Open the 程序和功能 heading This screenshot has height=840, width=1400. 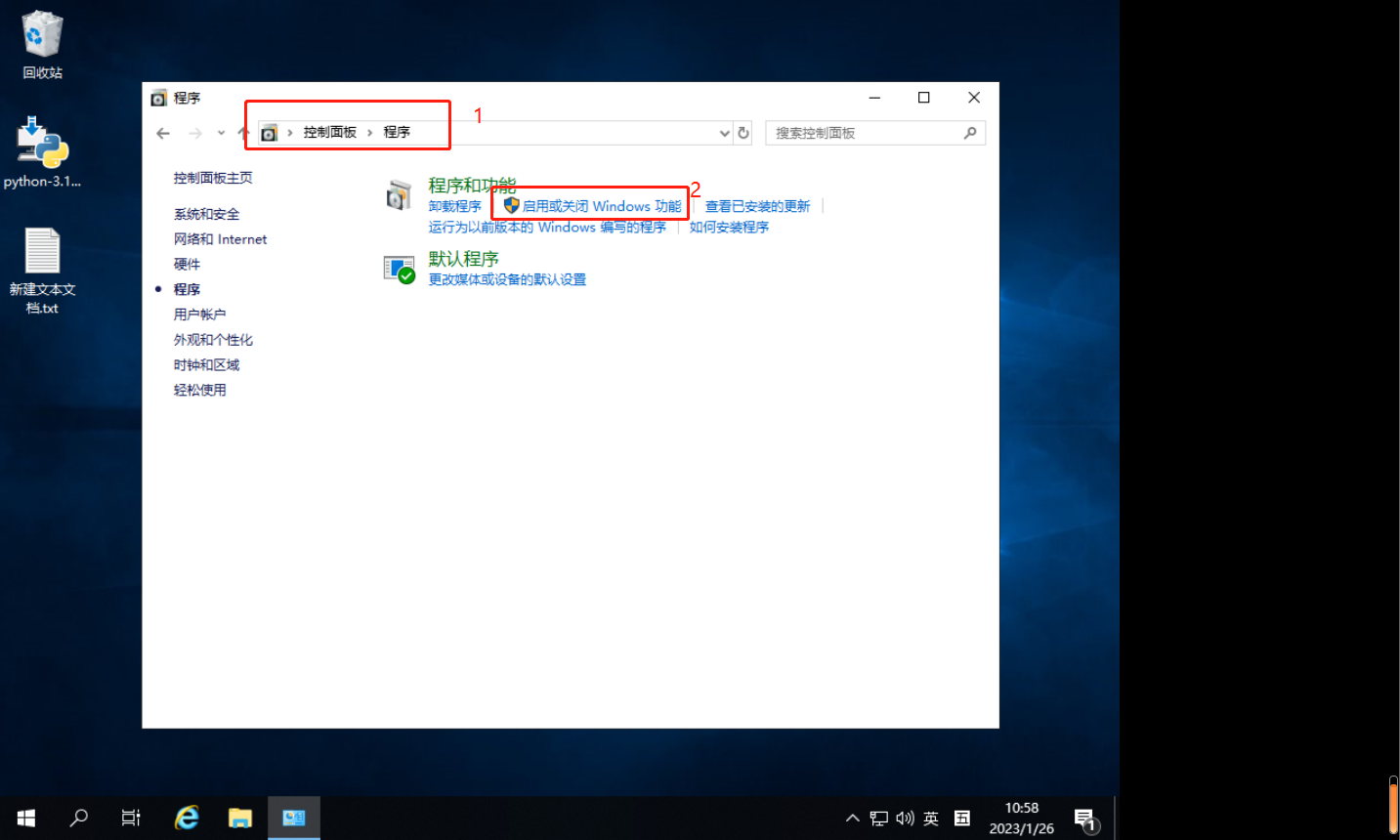pyautogui.click(x=472, y=185)
